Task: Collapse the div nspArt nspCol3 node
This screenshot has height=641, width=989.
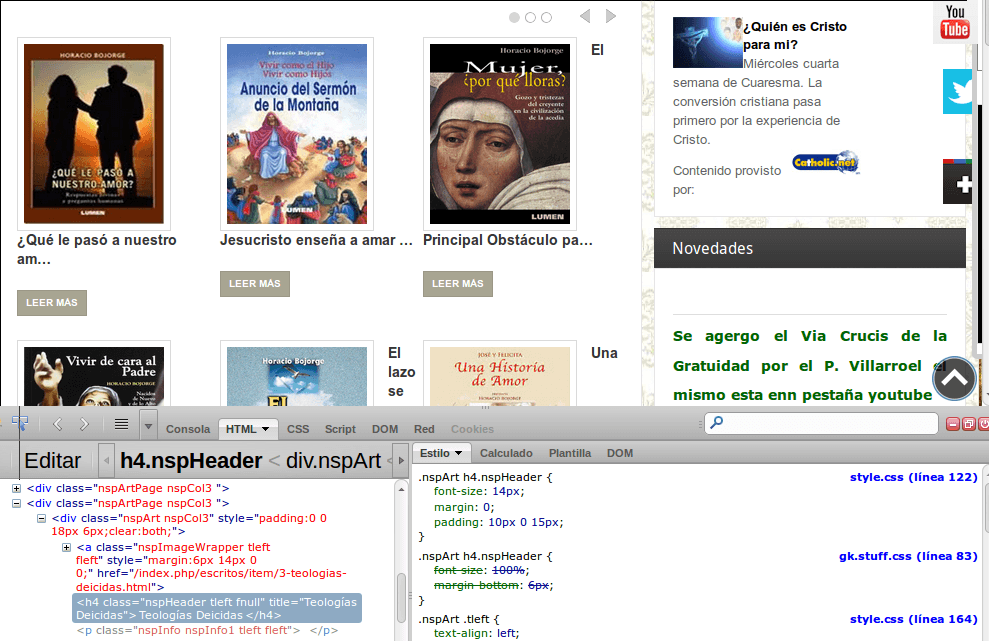Action: pyautogui.click(x=41, y=519)
